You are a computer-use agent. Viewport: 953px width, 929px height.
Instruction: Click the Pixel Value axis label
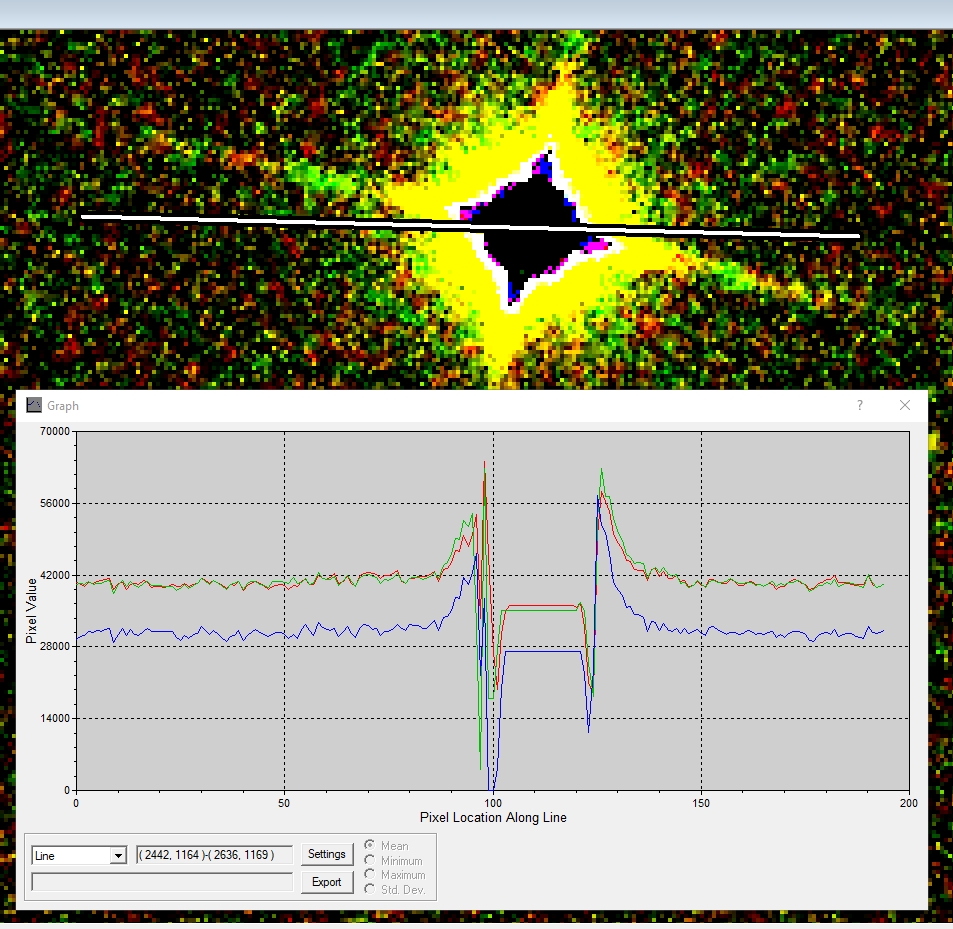click(x=32, y=609)
